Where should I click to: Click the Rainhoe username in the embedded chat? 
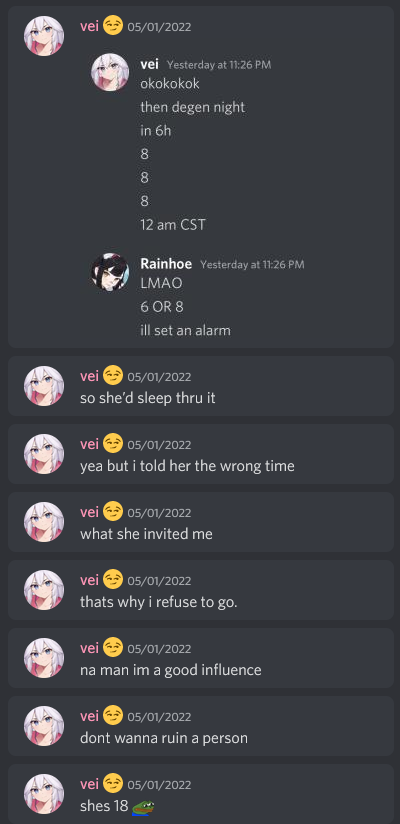[166, 264]
